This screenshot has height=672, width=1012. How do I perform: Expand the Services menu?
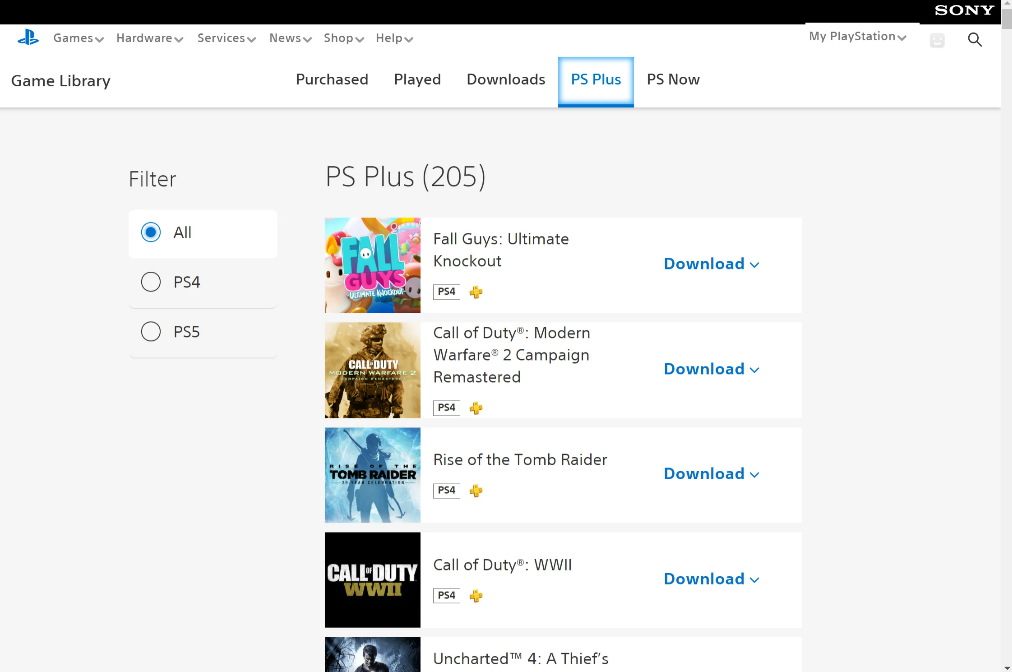coord(227,38)
